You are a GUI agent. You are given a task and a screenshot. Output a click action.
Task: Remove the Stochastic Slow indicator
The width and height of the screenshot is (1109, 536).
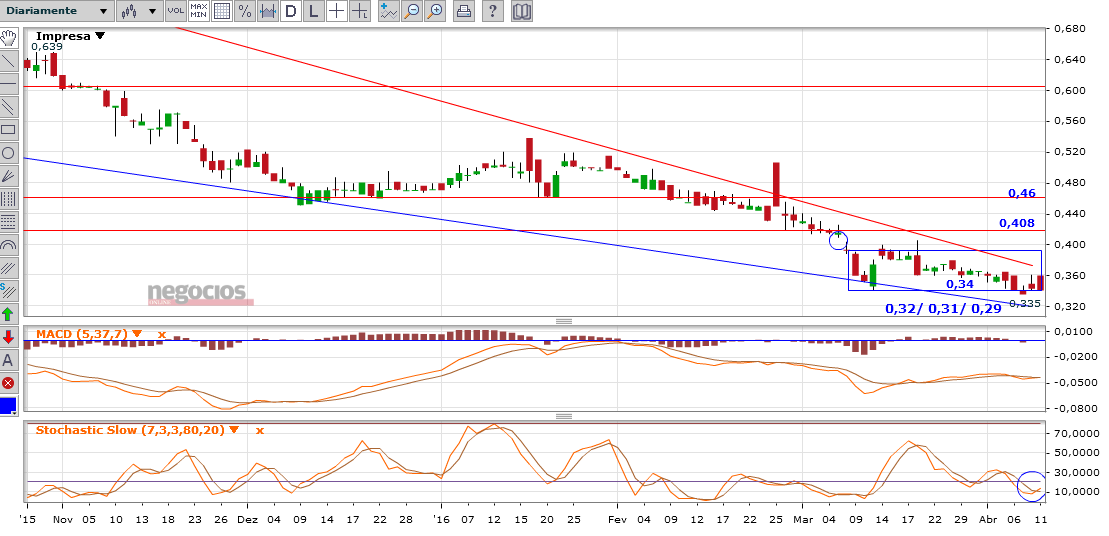[x=260, y=430]
